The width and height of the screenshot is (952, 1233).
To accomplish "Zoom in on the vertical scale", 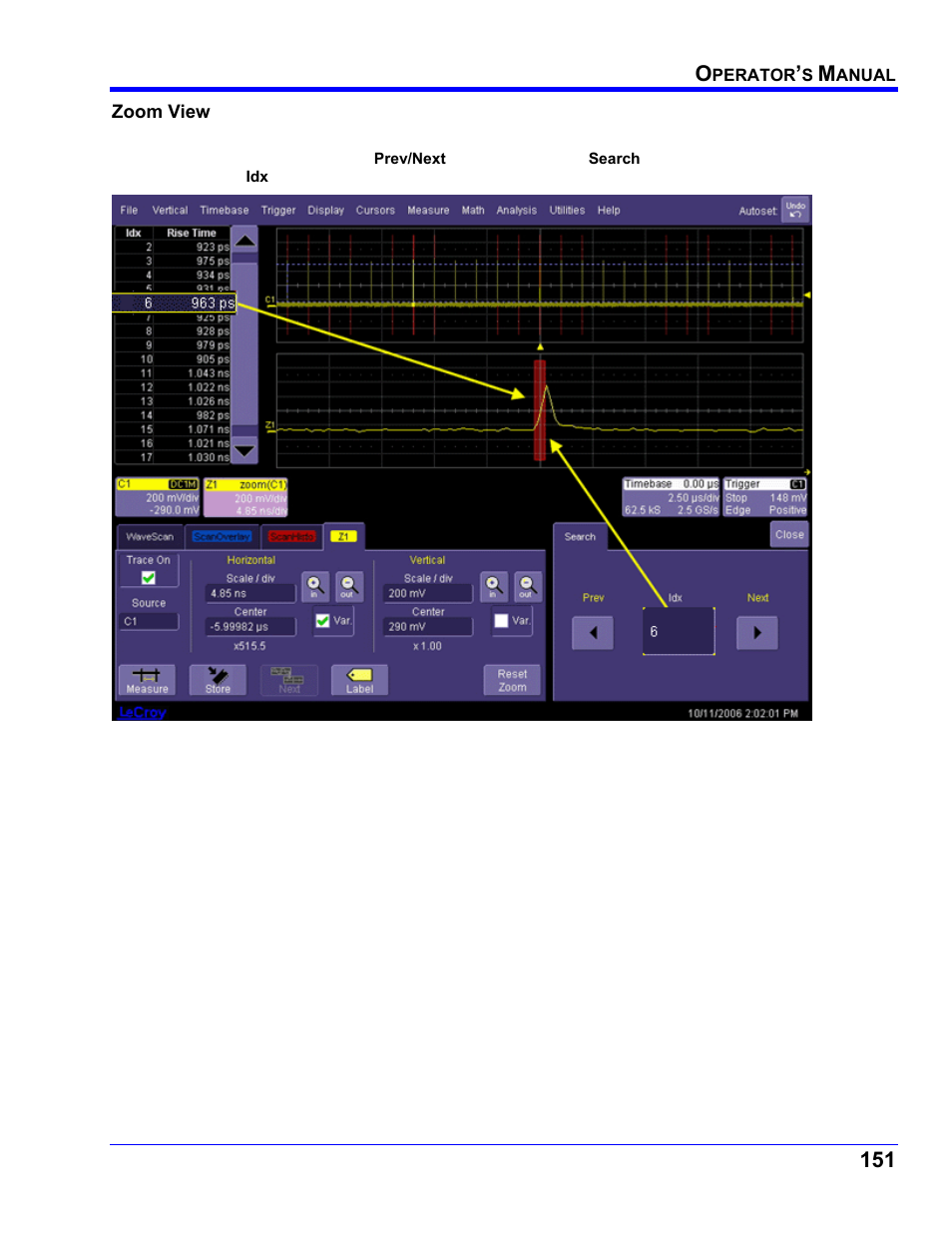I will [x=494, y=586].
